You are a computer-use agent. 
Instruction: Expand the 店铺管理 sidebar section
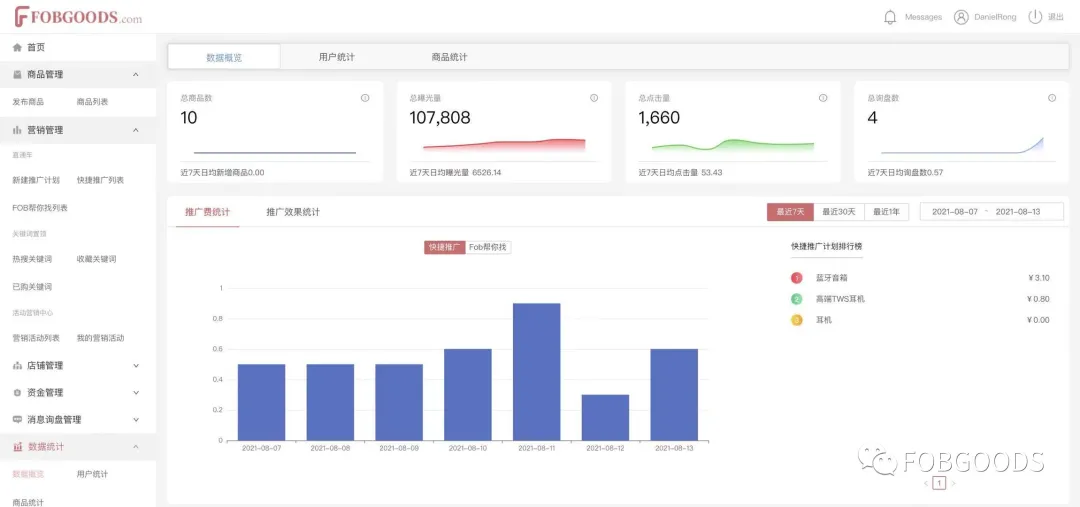point(136,366)
